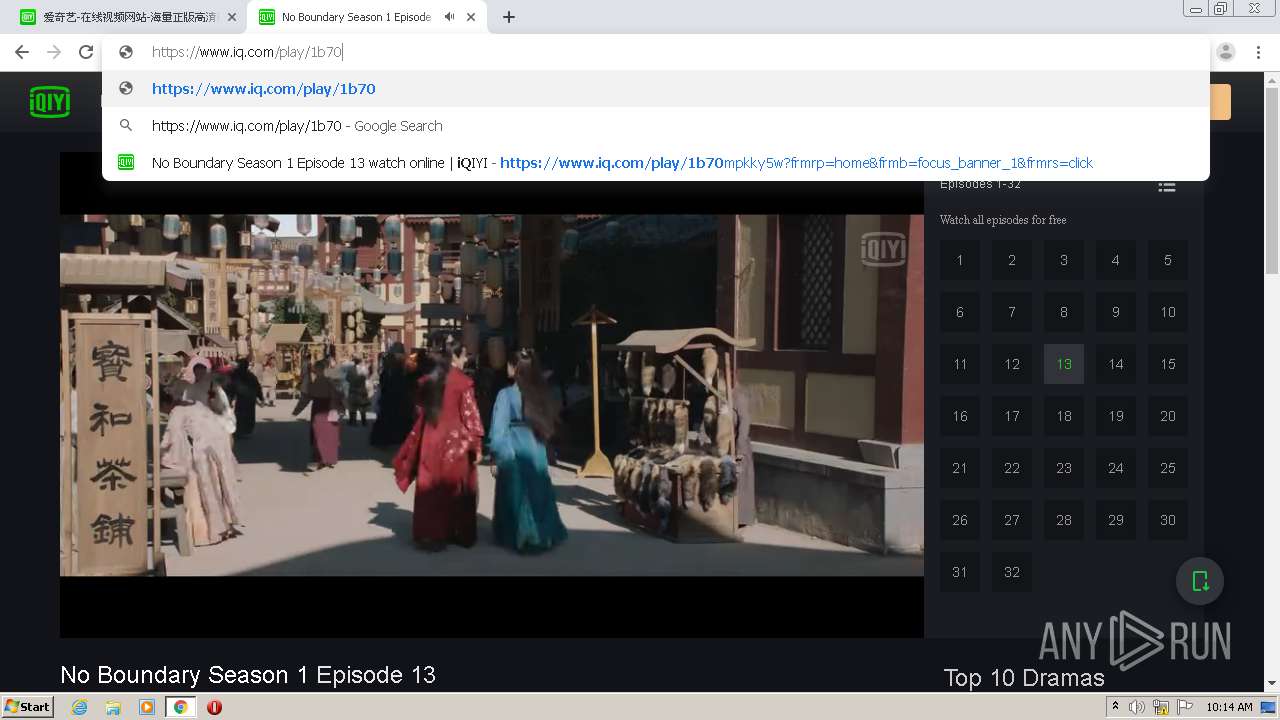This screenshot has height=720, width=1280.
Task: Click the action center flag icon
Action: (x=1185, y=707)
